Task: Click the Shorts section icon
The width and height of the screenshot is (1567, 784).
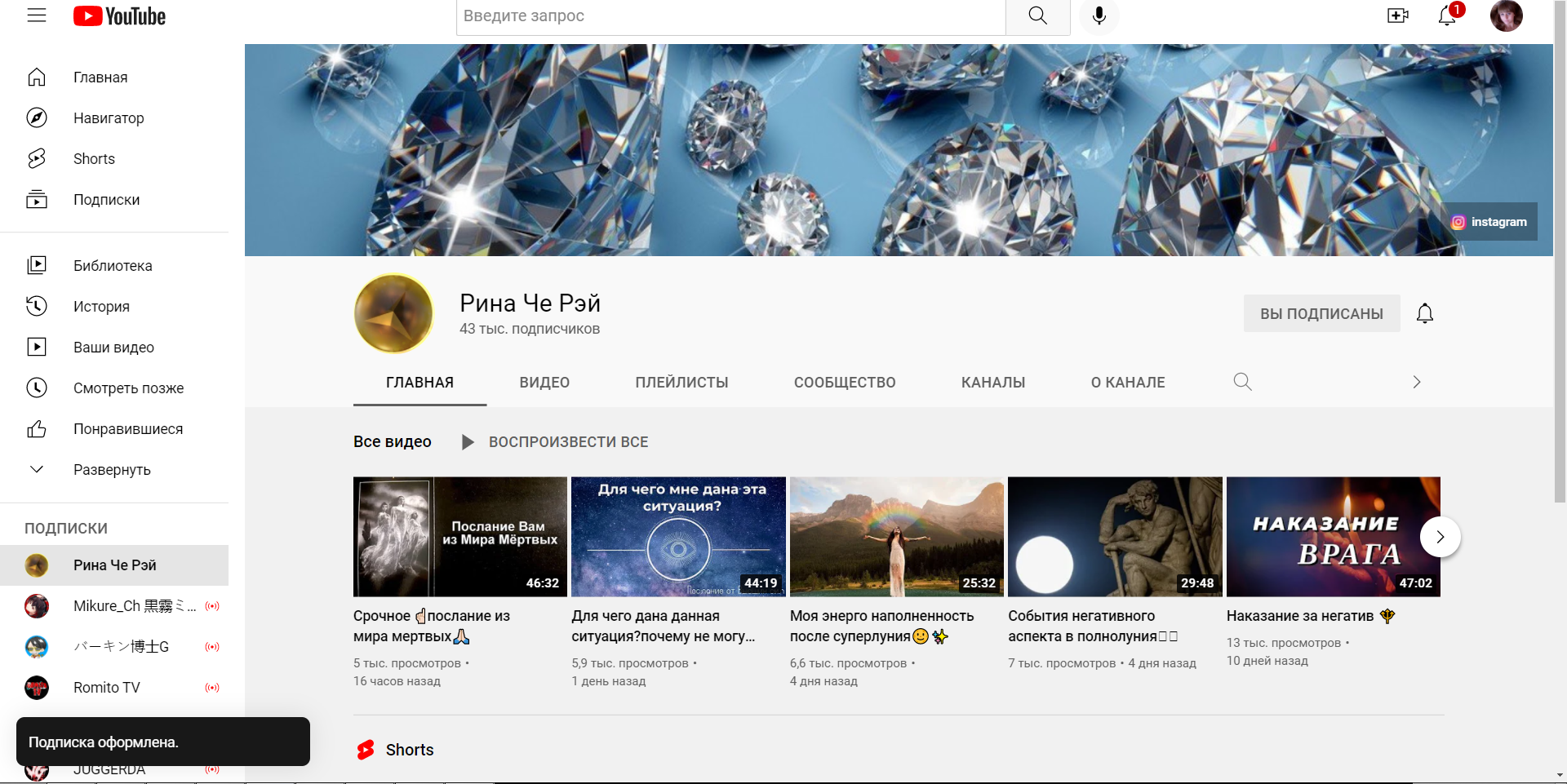Action: coord(366,750)
